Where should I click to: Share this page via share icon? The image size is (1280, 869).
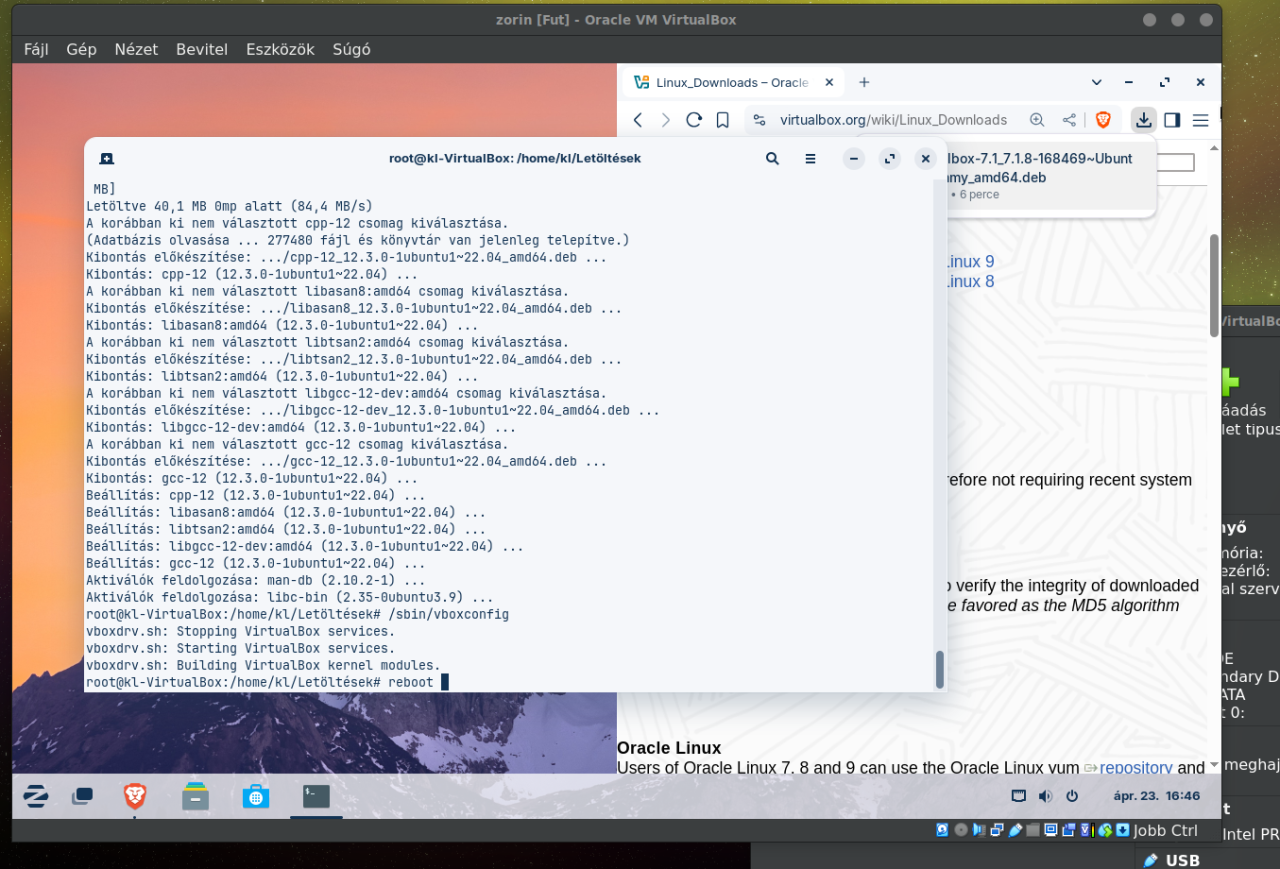[1069, 120]
